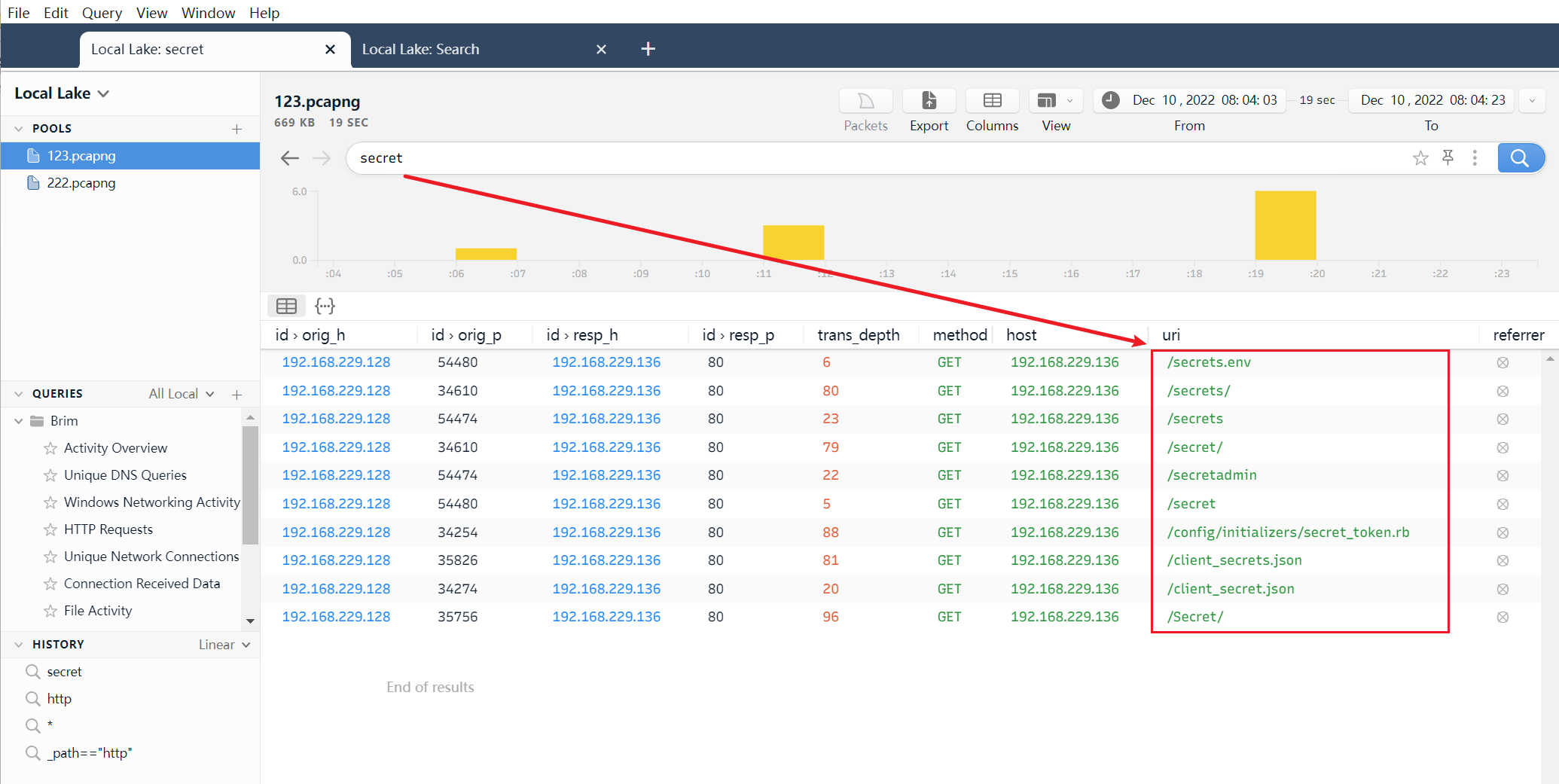
Task: Click the queries list scrollbar down arrow
Action: click(x=250, y=621)
